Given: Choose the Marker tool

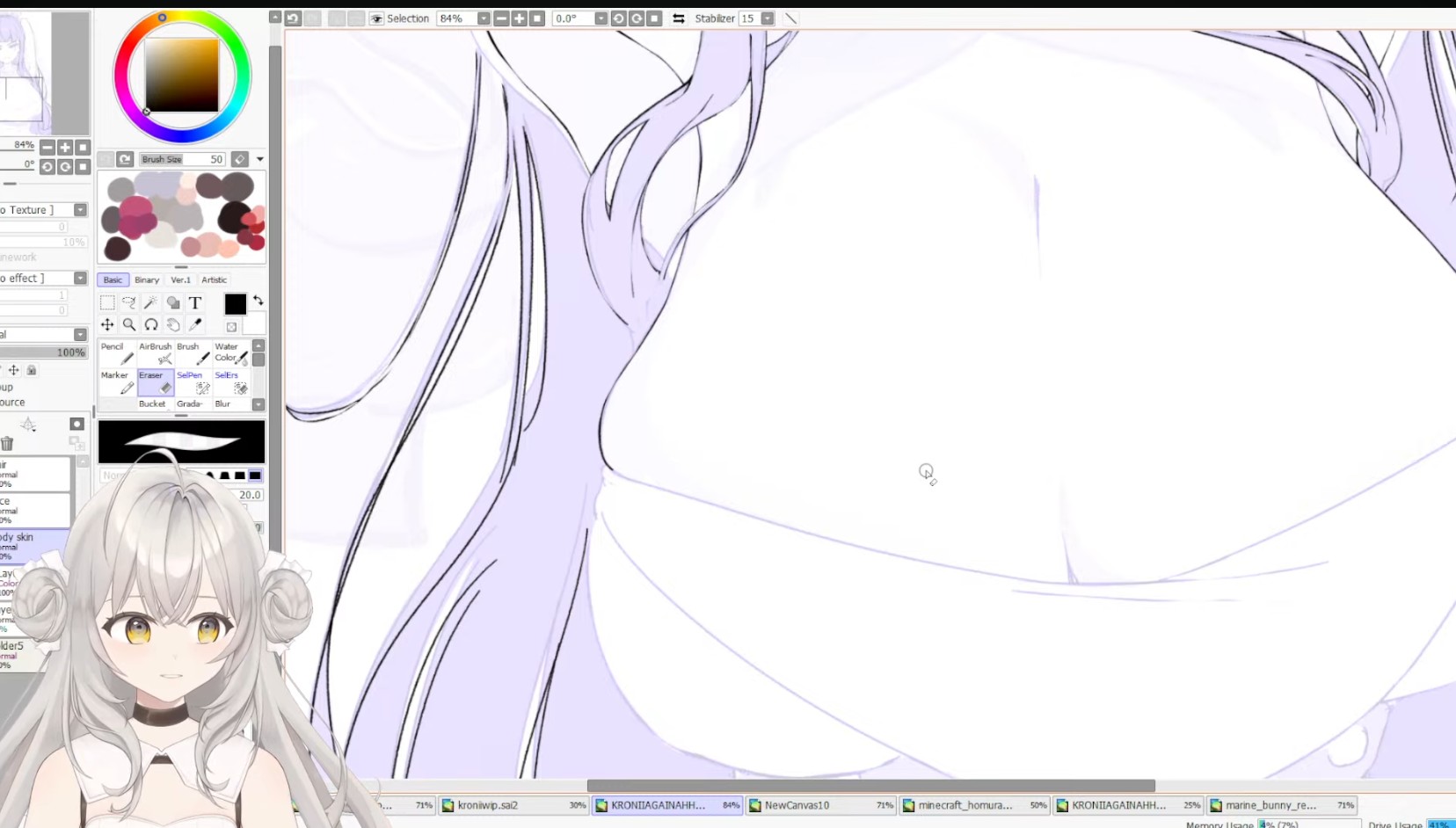Looking at the screenshot, I should (117, 382).
